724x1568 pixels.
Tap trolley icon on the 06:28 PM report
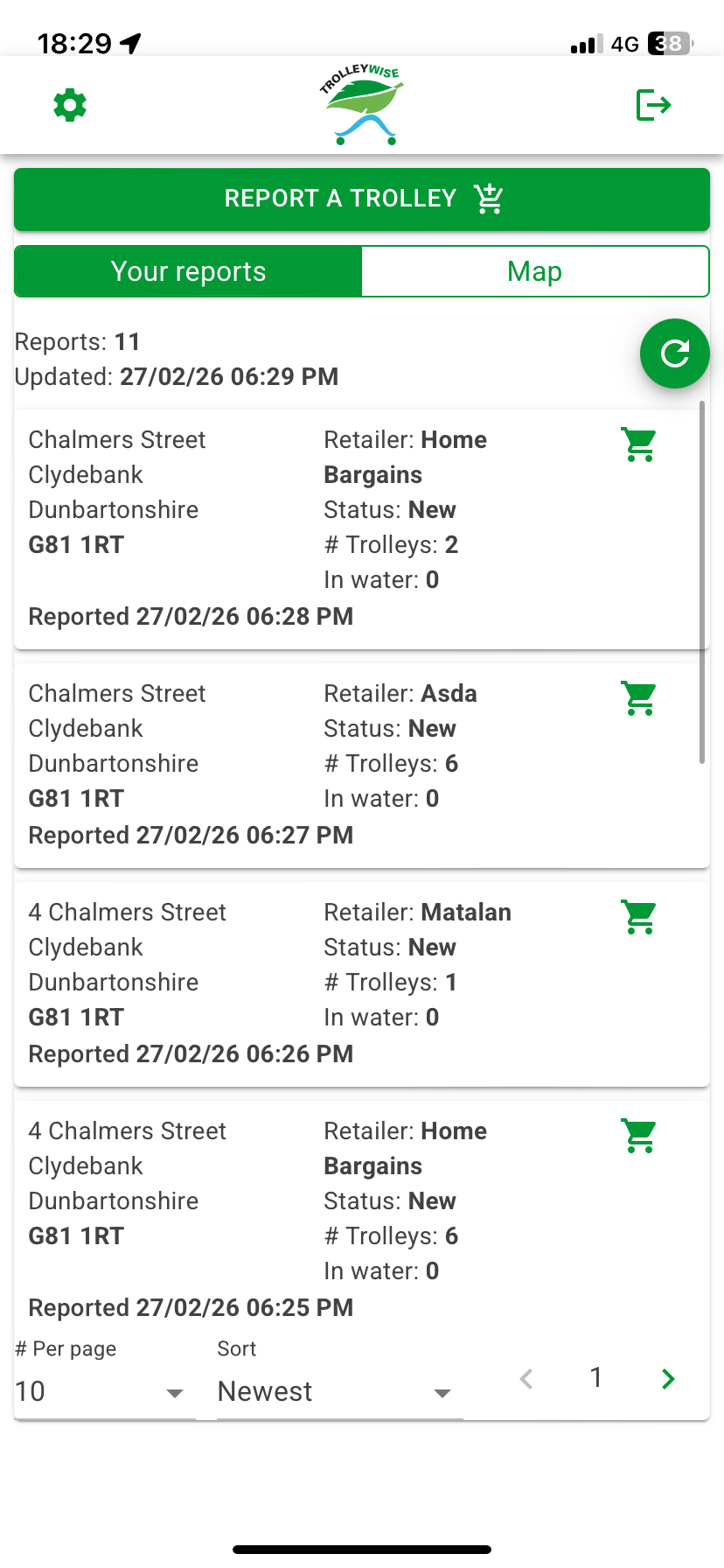tap(639, 444)
